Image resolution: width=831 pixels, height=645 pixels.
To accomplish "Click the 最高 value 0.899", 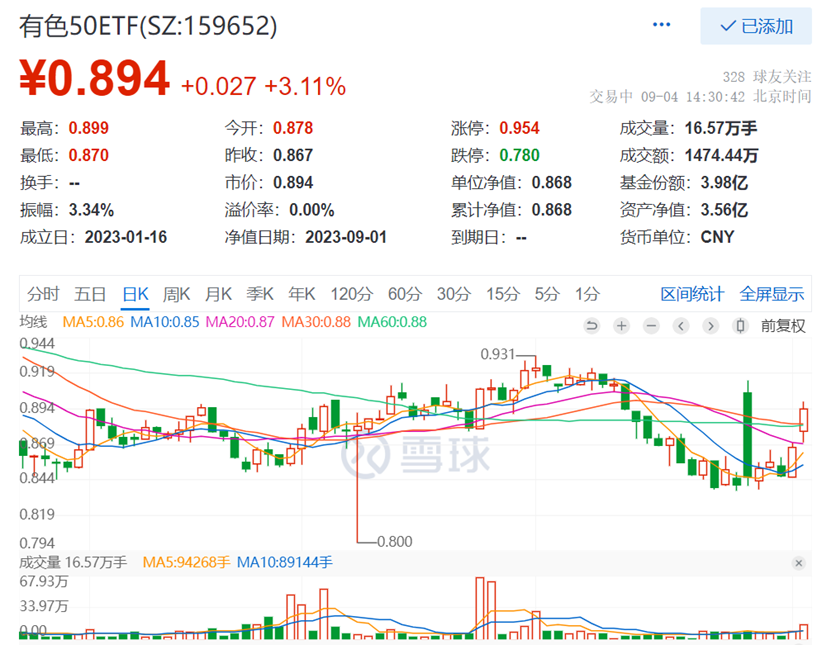I will 89,128.
